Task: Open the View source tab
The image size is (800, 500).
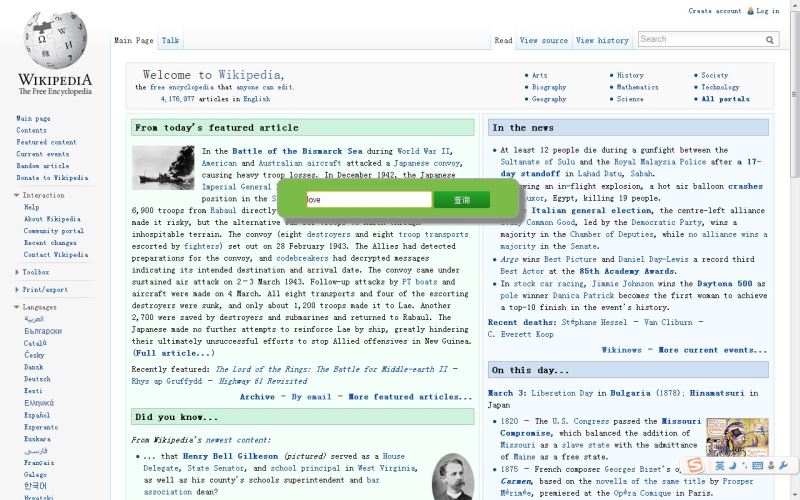Action: pos(543,40)
